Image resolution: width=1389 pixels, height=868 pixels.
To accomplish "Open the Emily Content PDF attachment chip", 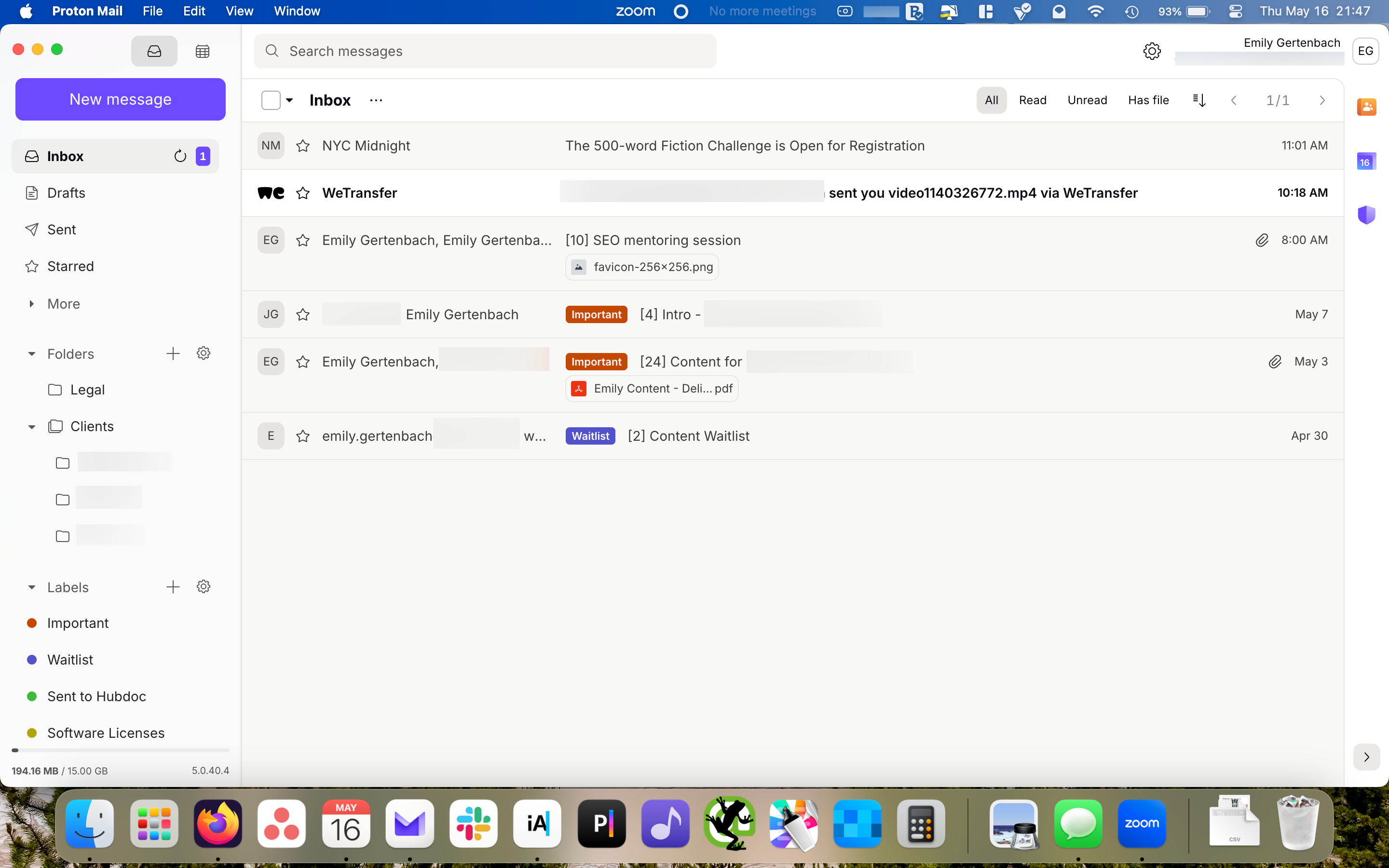I will point(652,389).
